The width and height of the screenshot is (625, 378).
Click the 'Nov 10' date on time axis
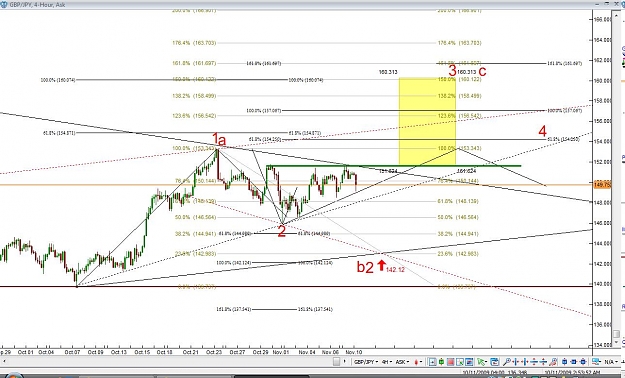(x=354, y=352)
